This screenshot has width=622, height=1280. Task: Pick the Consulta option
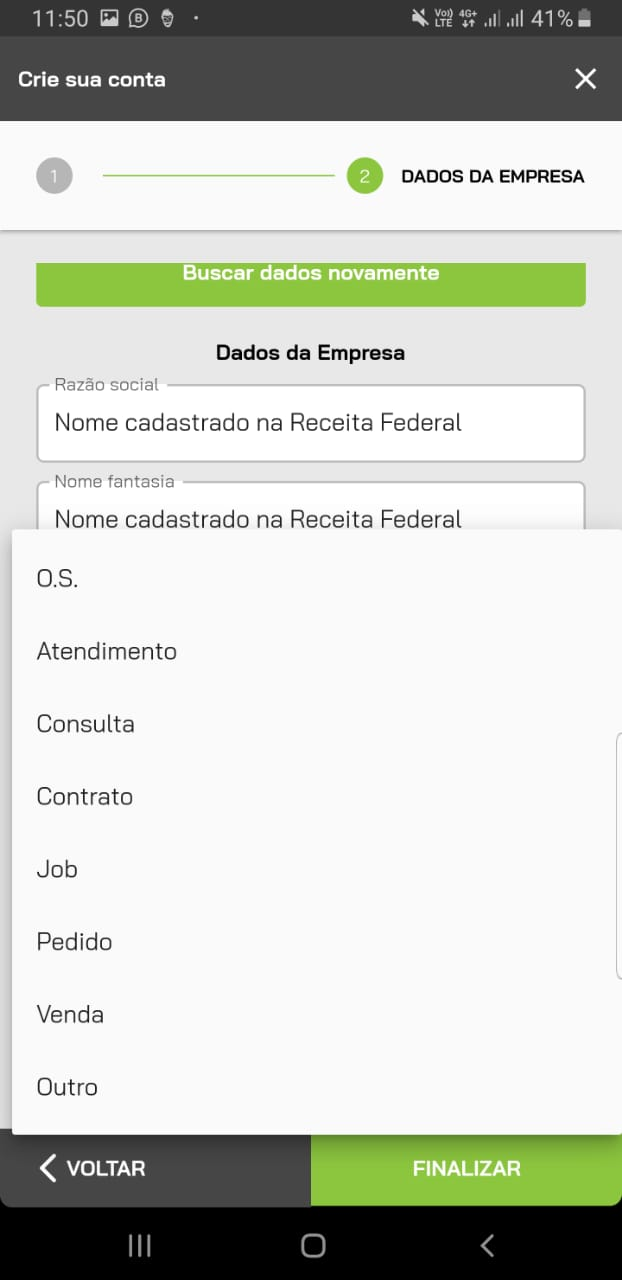point(85,724)
